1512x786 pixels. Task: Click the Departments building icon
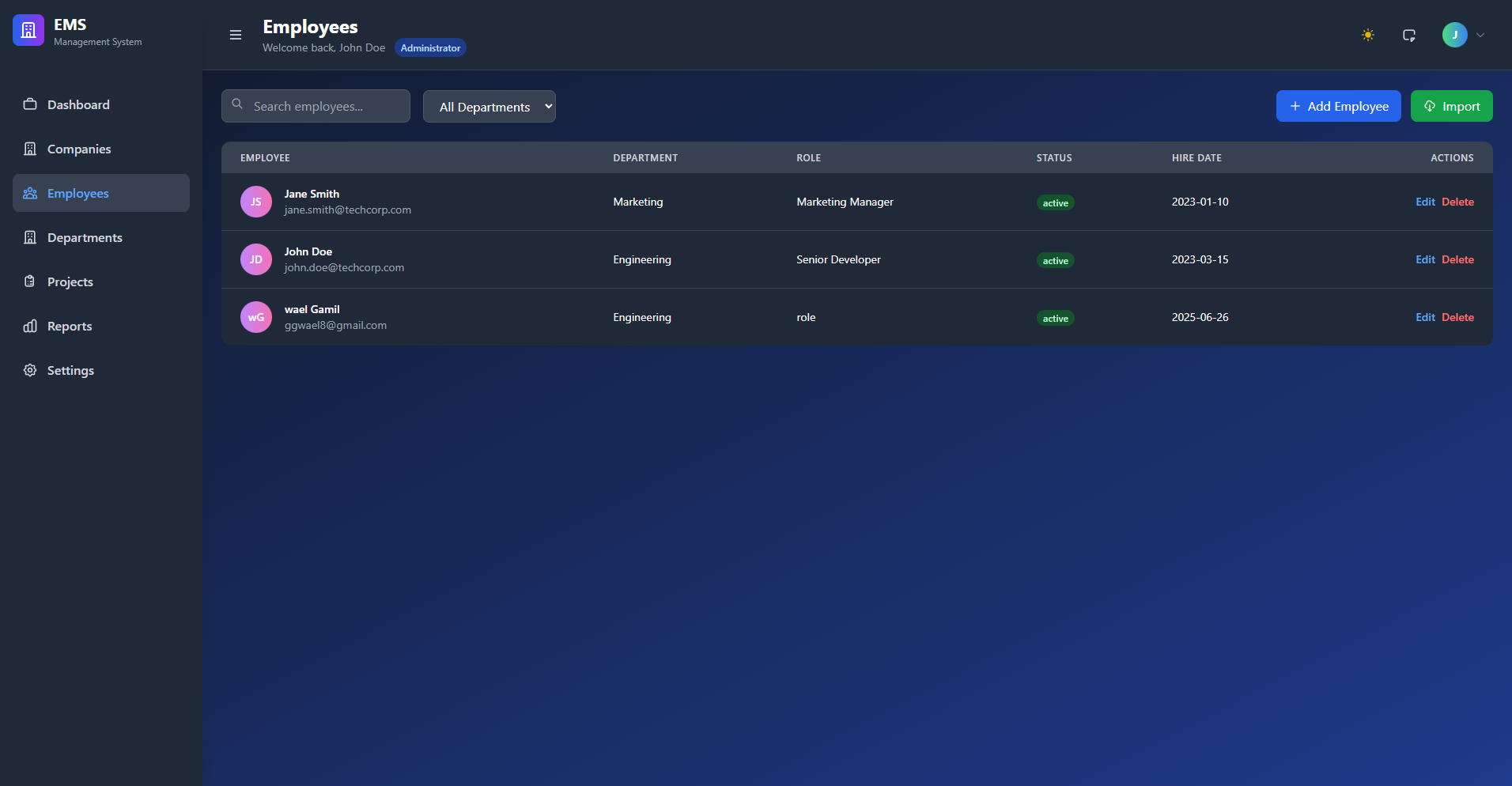tap(30, 237)
